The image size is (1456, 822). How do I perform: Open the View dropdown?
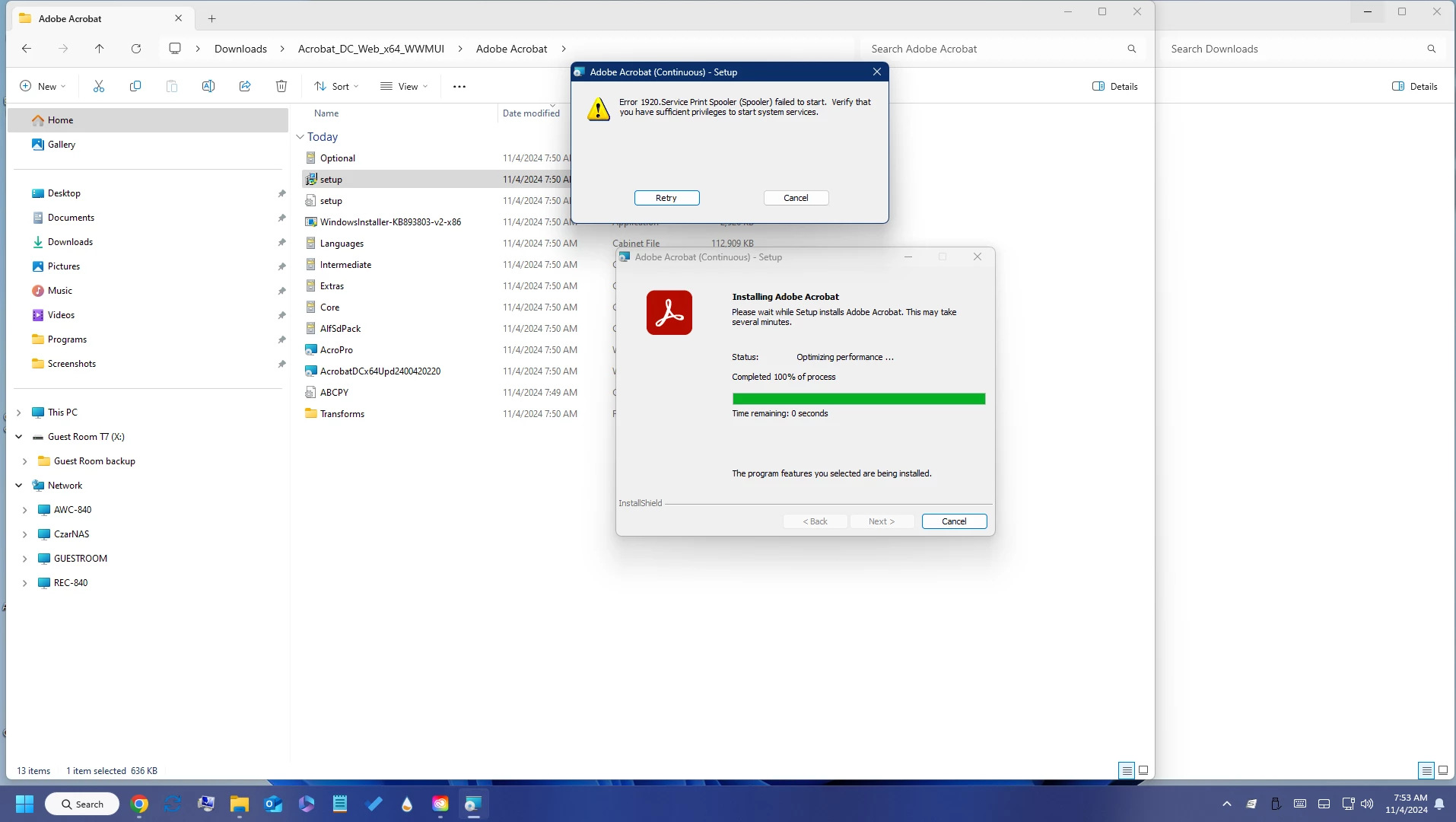pyautogui.click(x=404, y=86)
